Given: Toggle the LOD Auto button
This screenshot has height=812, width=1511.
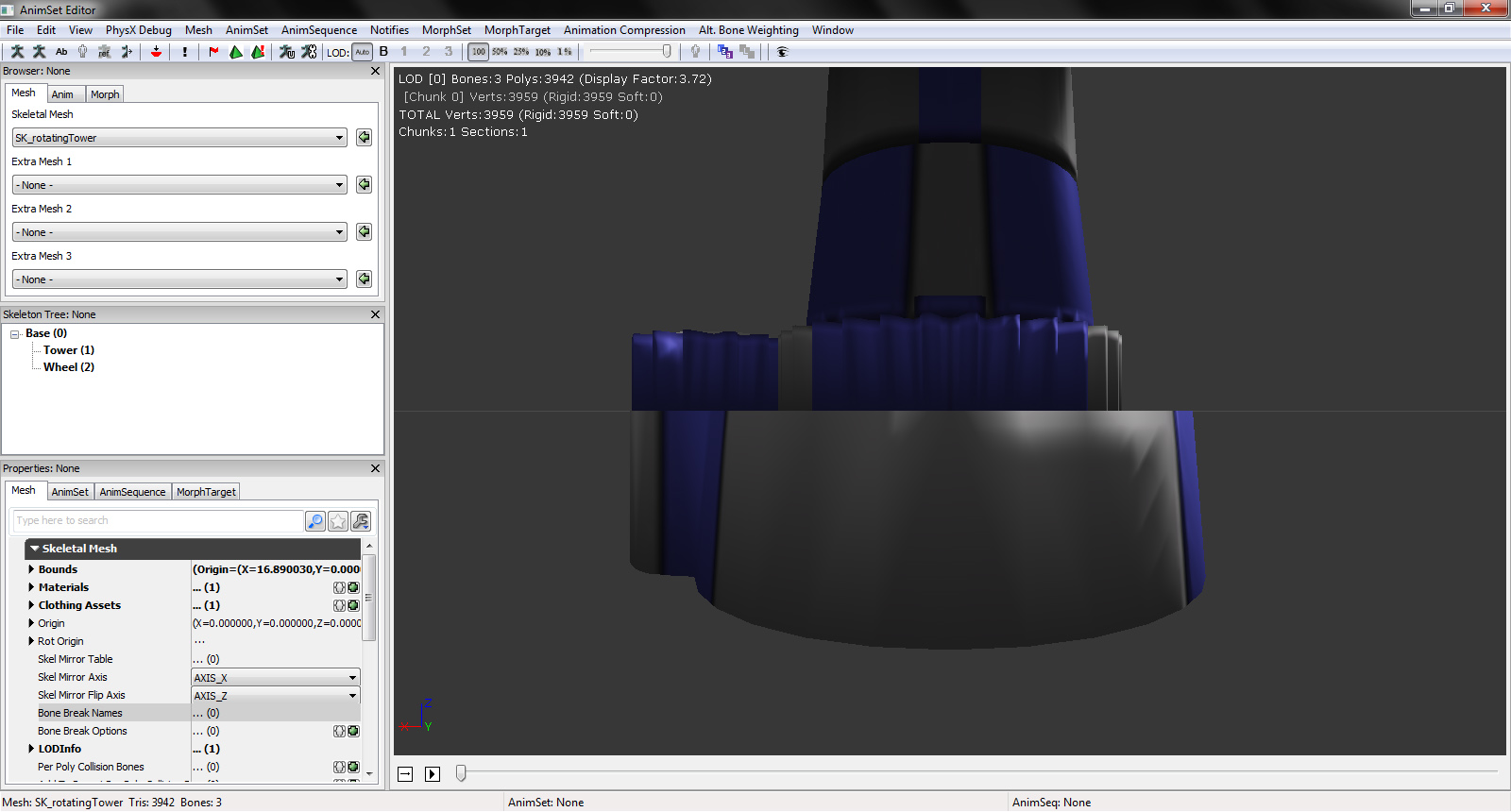Looking at the screenshot, I should pyautogui.click(x=363, y=52).
